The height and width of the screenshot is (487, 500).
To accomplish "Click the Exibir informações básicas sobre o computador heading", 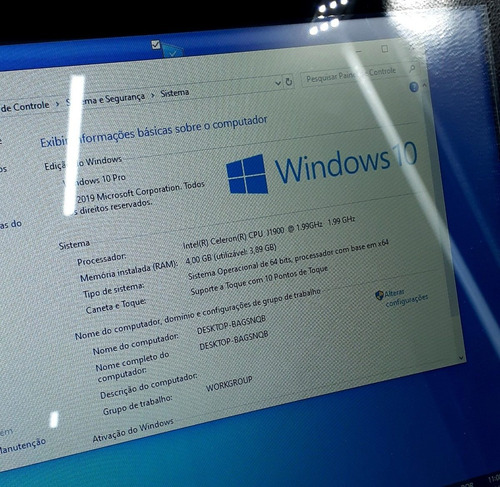I will pyautogui.click(x=154, y=132).
